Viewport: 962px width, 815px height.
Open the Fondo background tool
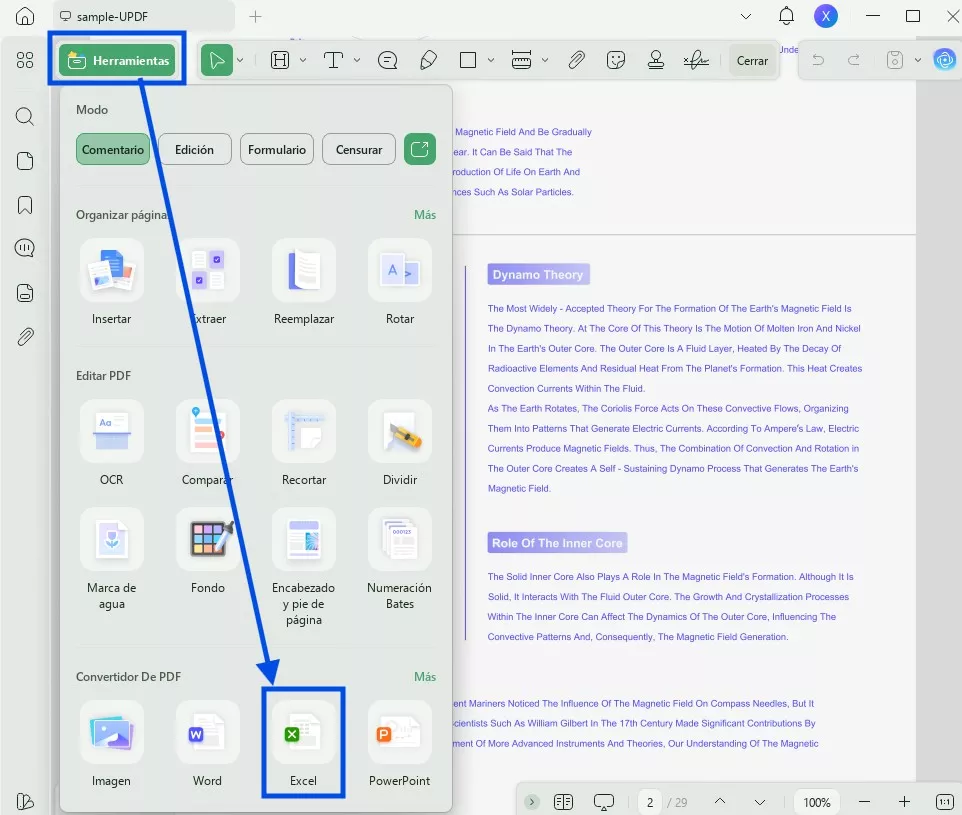click(x=207, y=552)
